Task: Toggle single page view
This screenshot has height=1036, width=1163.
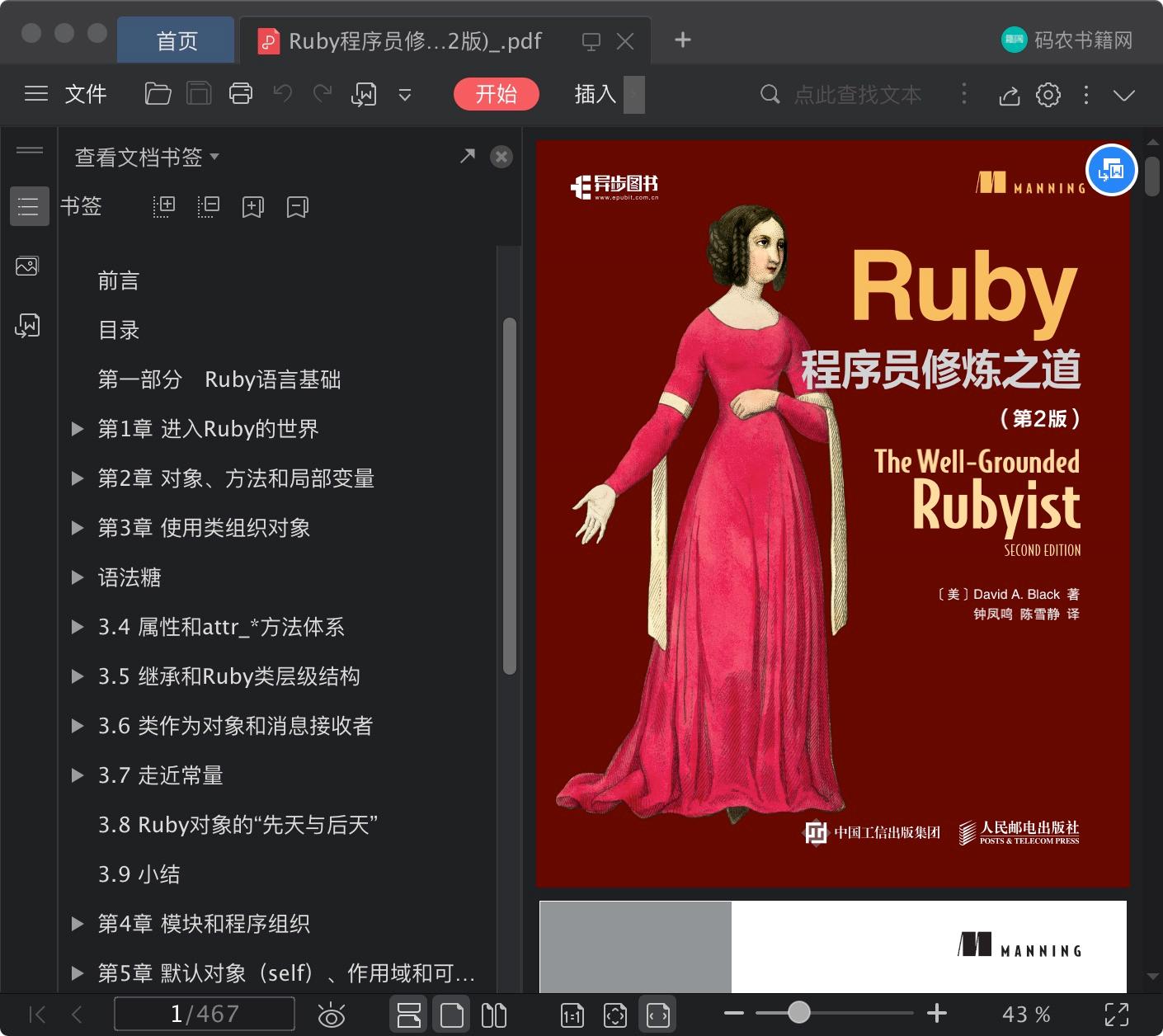Action: 451,1015
